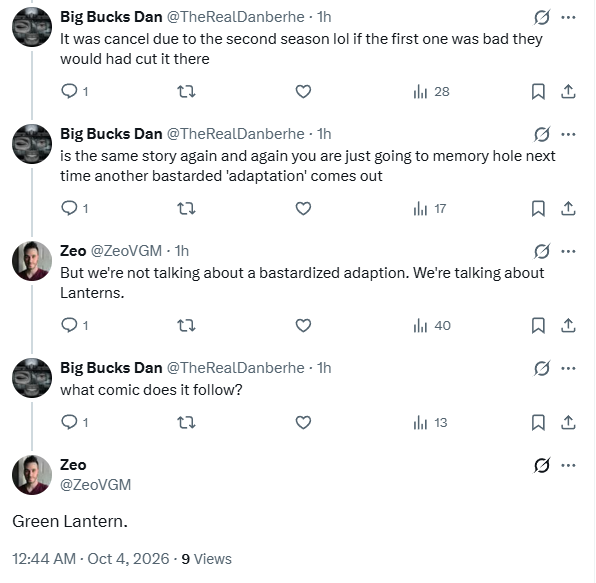The height and width of the screenshot is (583, 596).
Task: Click Grok icon on first Big Bucks Dan tweet
Action: point(542,17)
